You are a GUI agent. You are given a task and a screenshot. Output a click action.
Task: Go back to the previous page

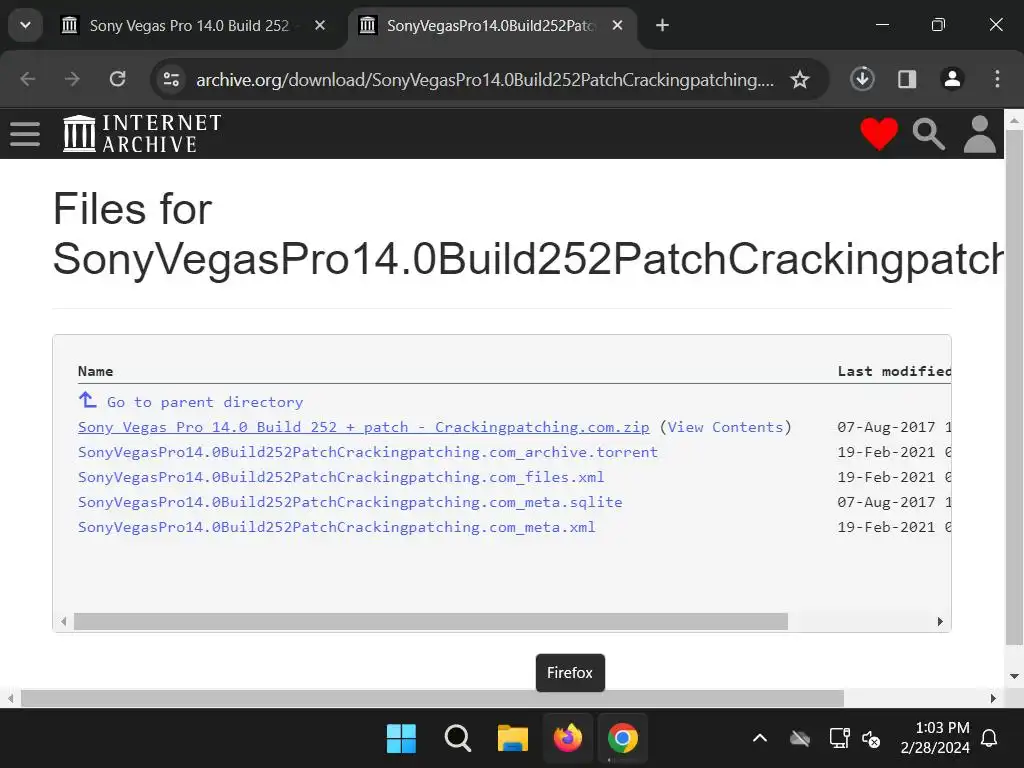[27, 79]
